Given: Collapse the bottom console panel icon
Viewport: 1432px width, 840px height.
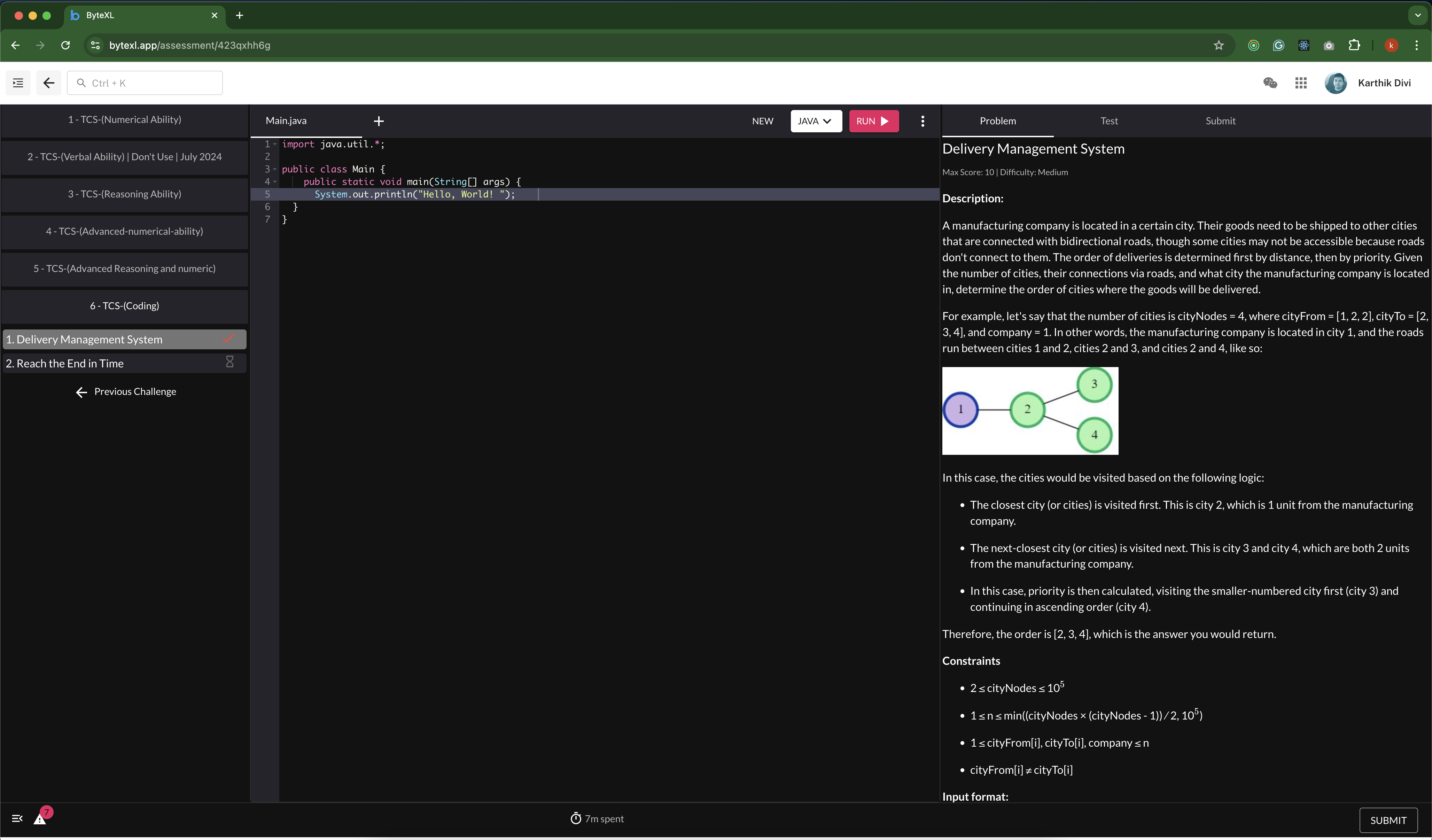Looking at the screenshot, I should click(17, 818).
